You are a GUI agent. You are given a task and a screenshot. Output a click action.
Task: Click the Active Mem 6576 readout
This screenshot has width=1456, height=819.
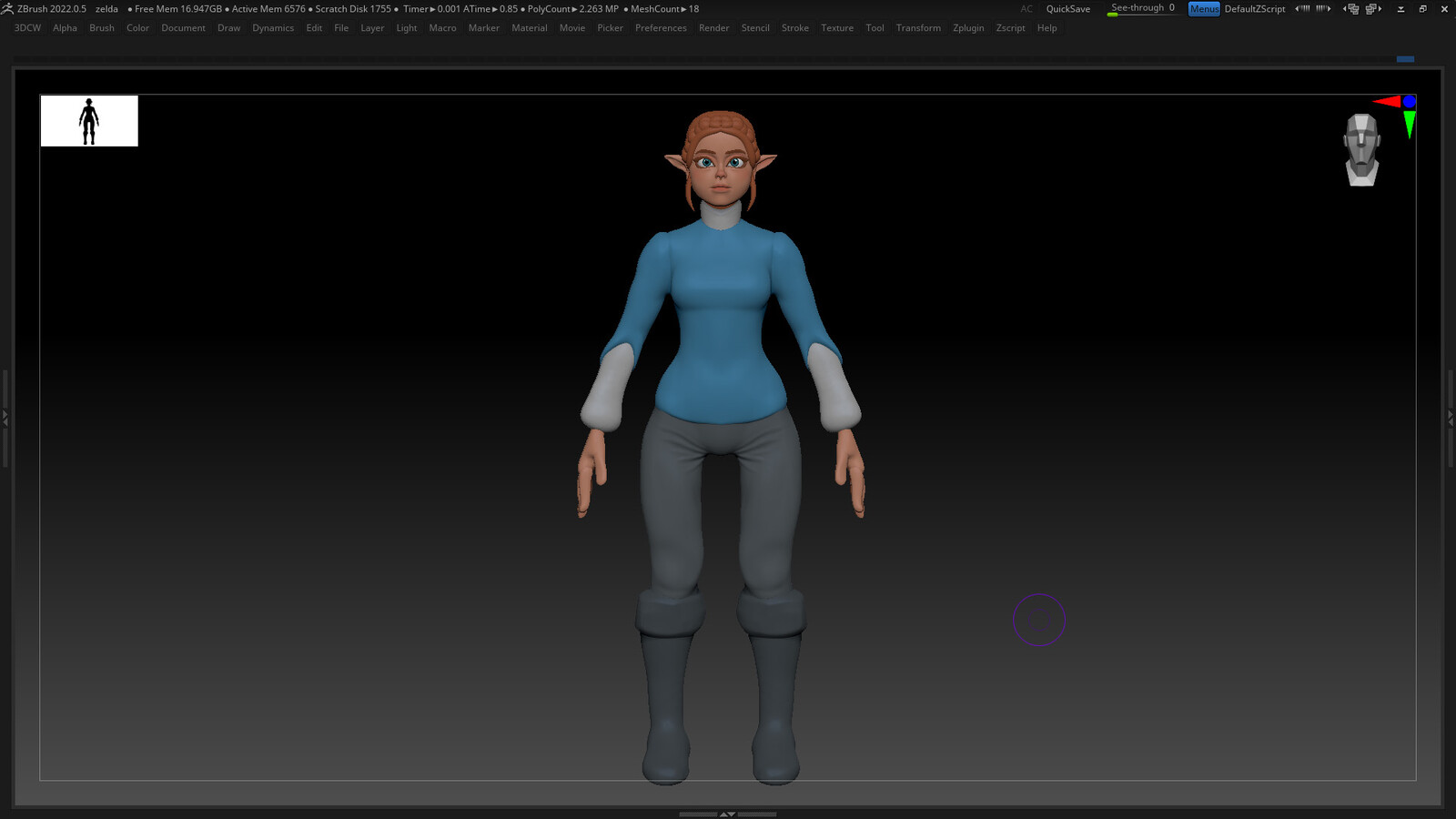click(268, 8)
